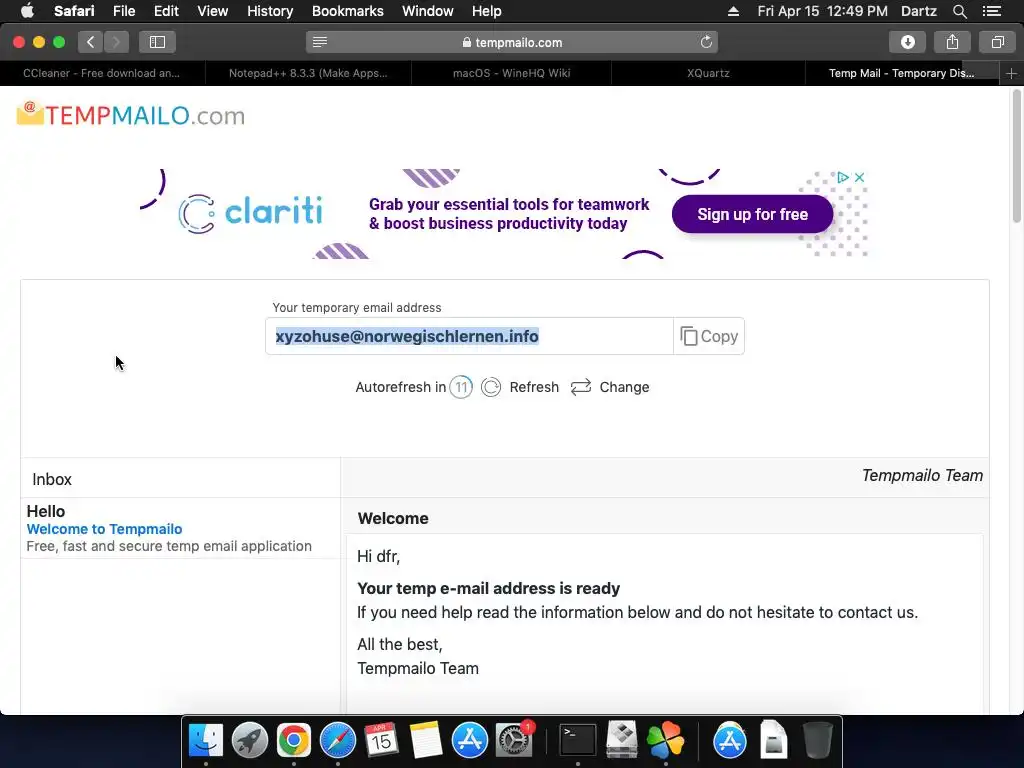Reload the page
This screenshot has width=1024, height=768.
[706, 42]
